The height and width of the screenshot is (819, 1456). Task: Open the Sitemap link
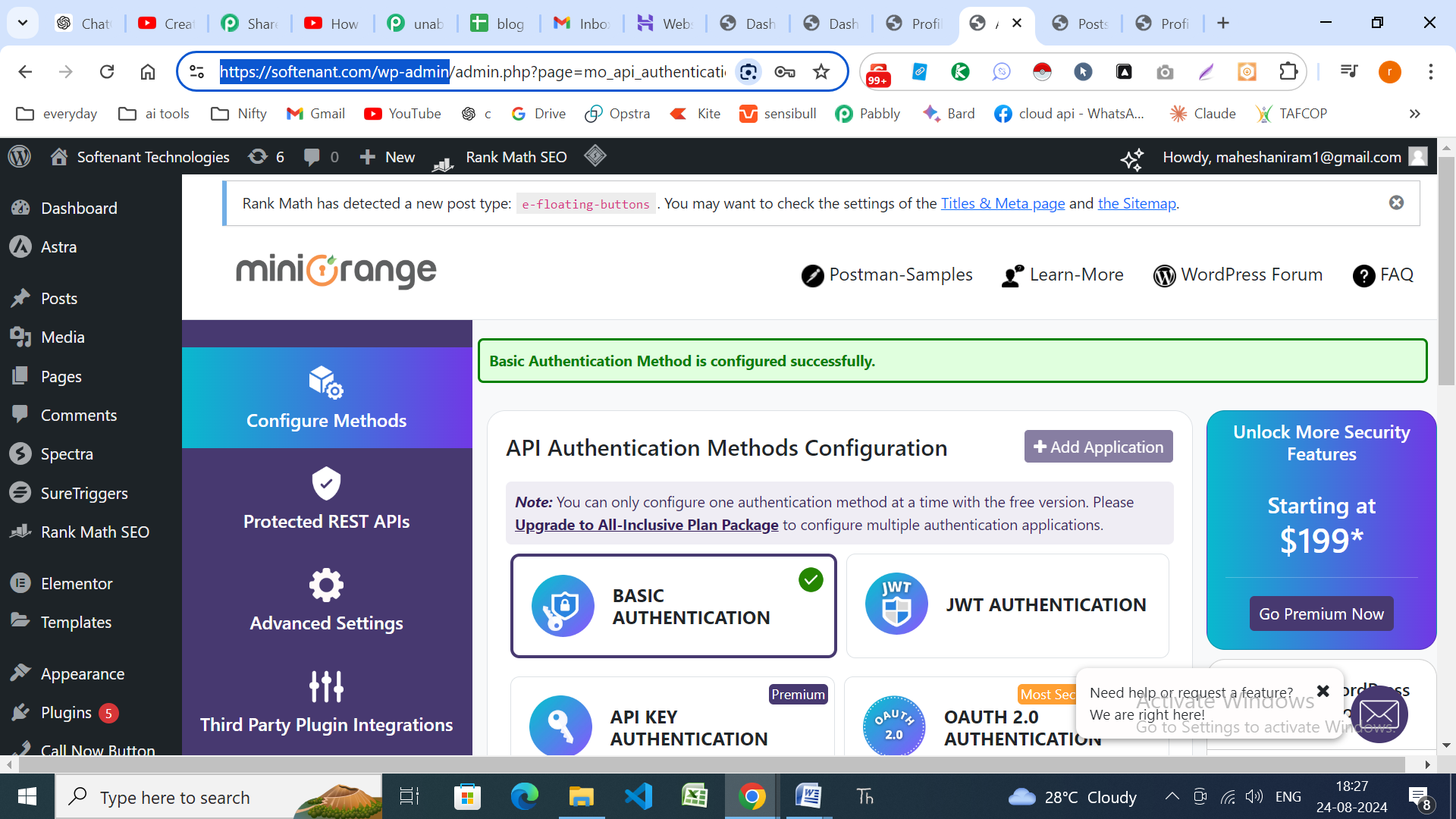(x=1137, y=203)
